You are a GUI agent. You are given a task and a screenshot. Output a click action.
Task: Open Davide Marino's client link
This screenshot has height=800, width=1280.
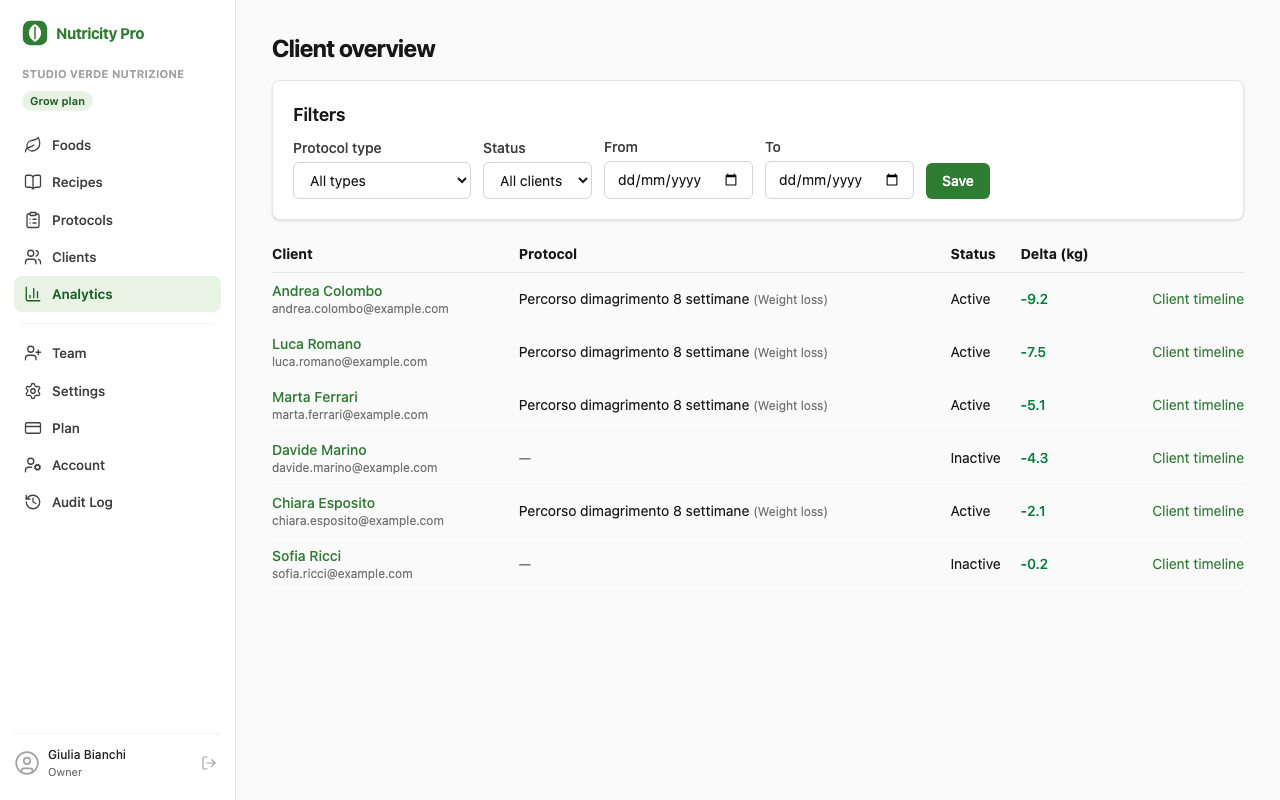319,450
